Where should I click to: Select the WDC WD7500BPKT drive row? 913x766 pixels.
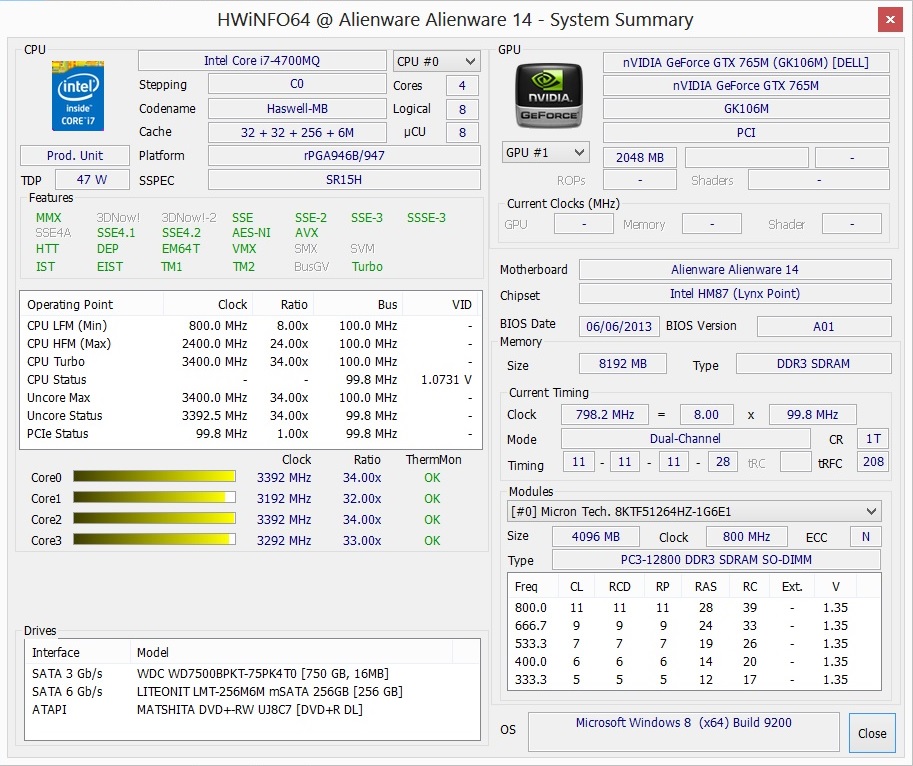pyautogui.click(x=253, y=673)
